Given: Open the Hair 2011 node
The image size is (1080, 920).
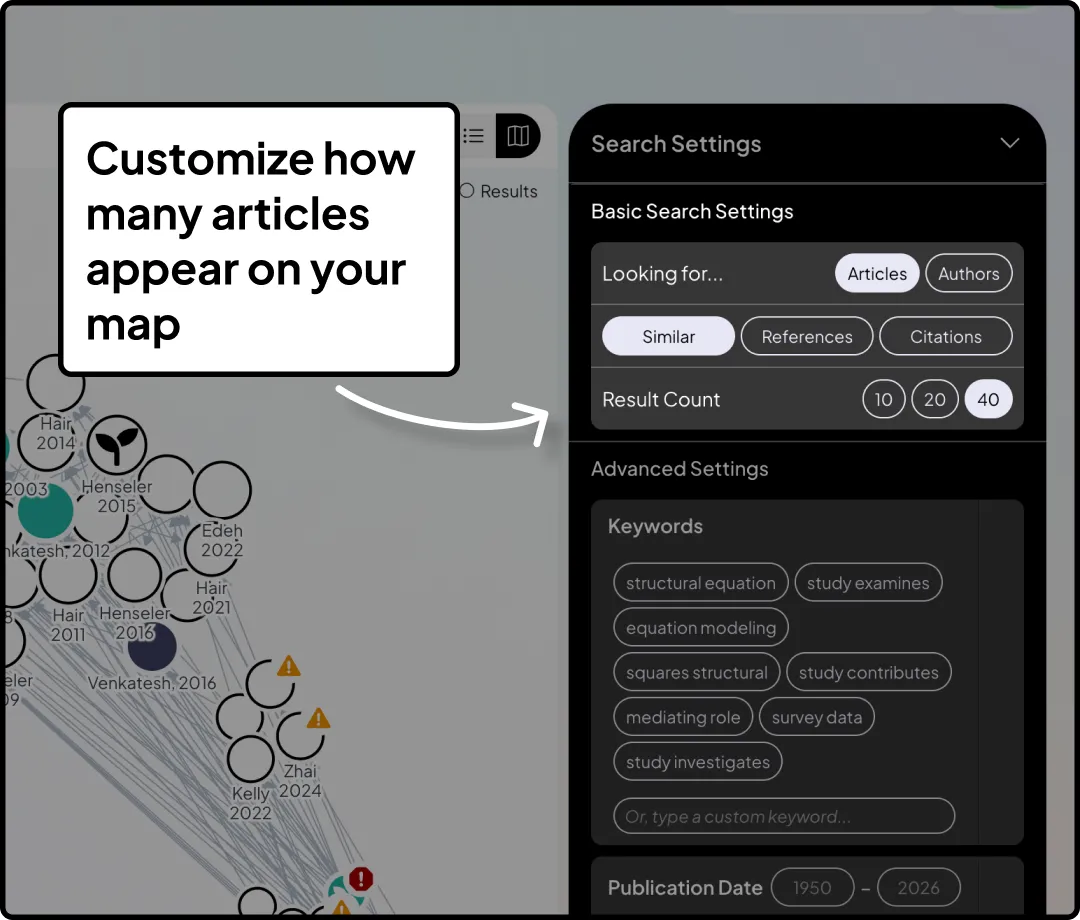Looking at the screenshot, I should click(x=68, y=576).
